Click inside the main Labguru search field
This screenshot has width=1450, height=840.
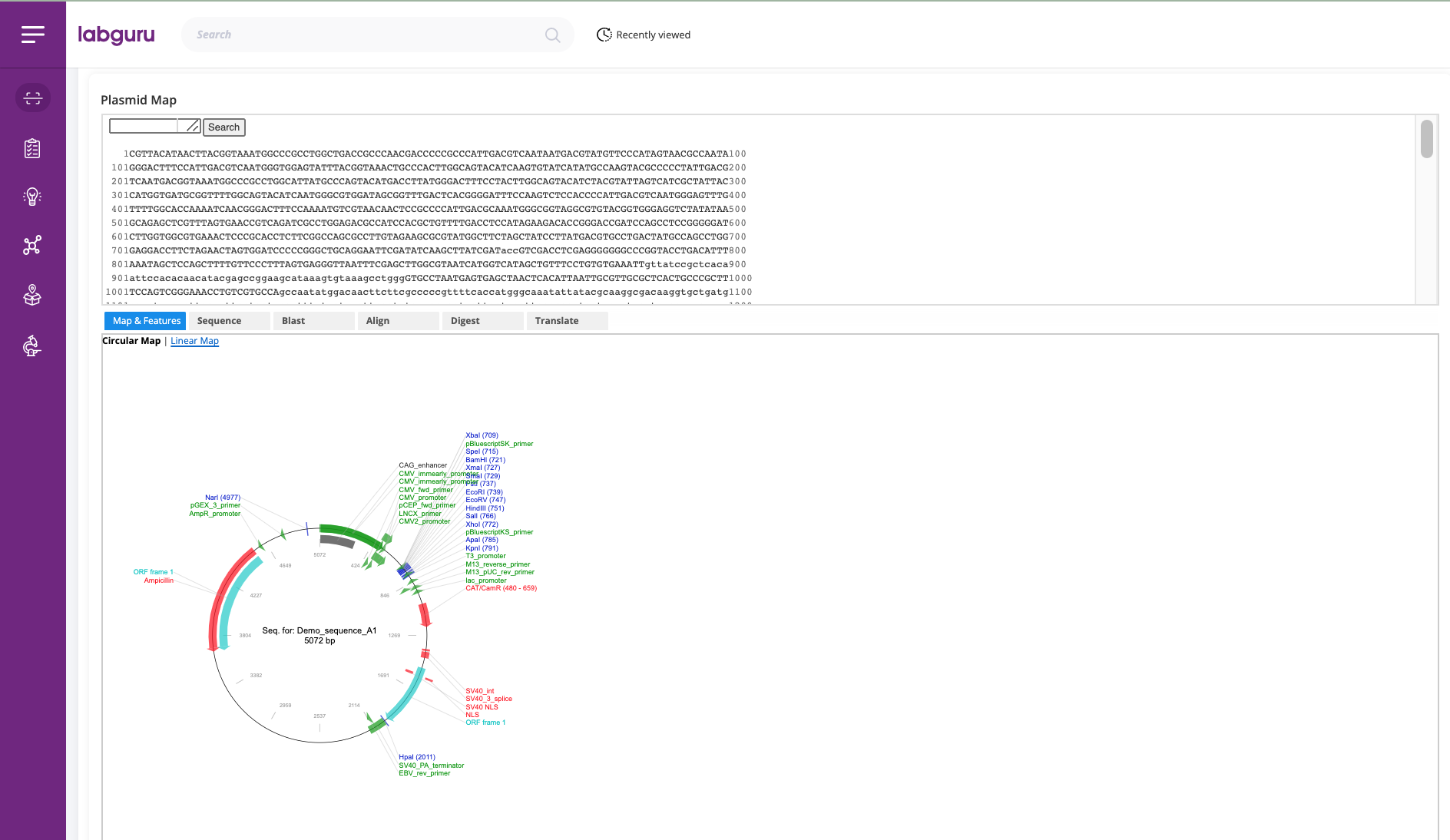(x=346, y=35)
